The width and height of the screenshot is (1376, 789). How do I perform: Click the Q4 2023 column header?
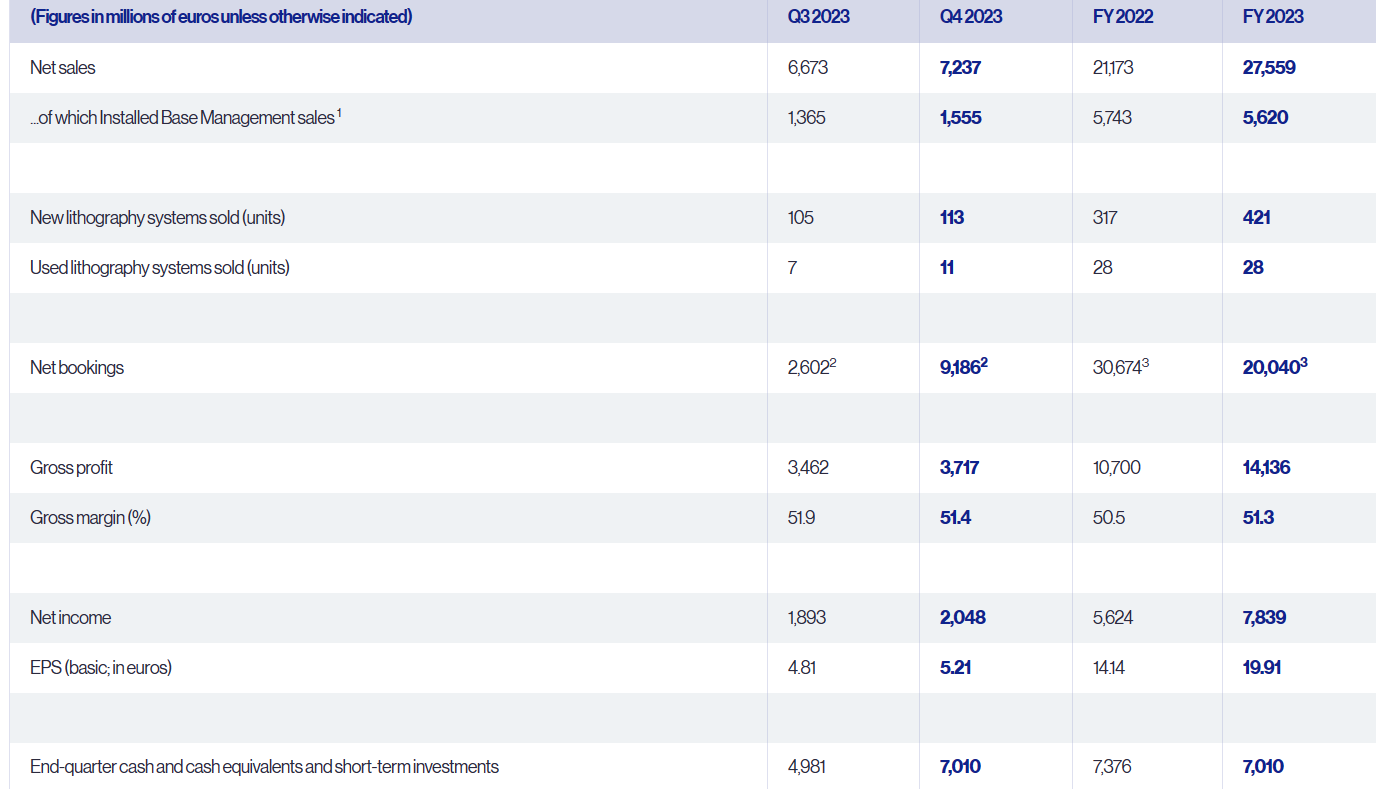tap(971, 17)
